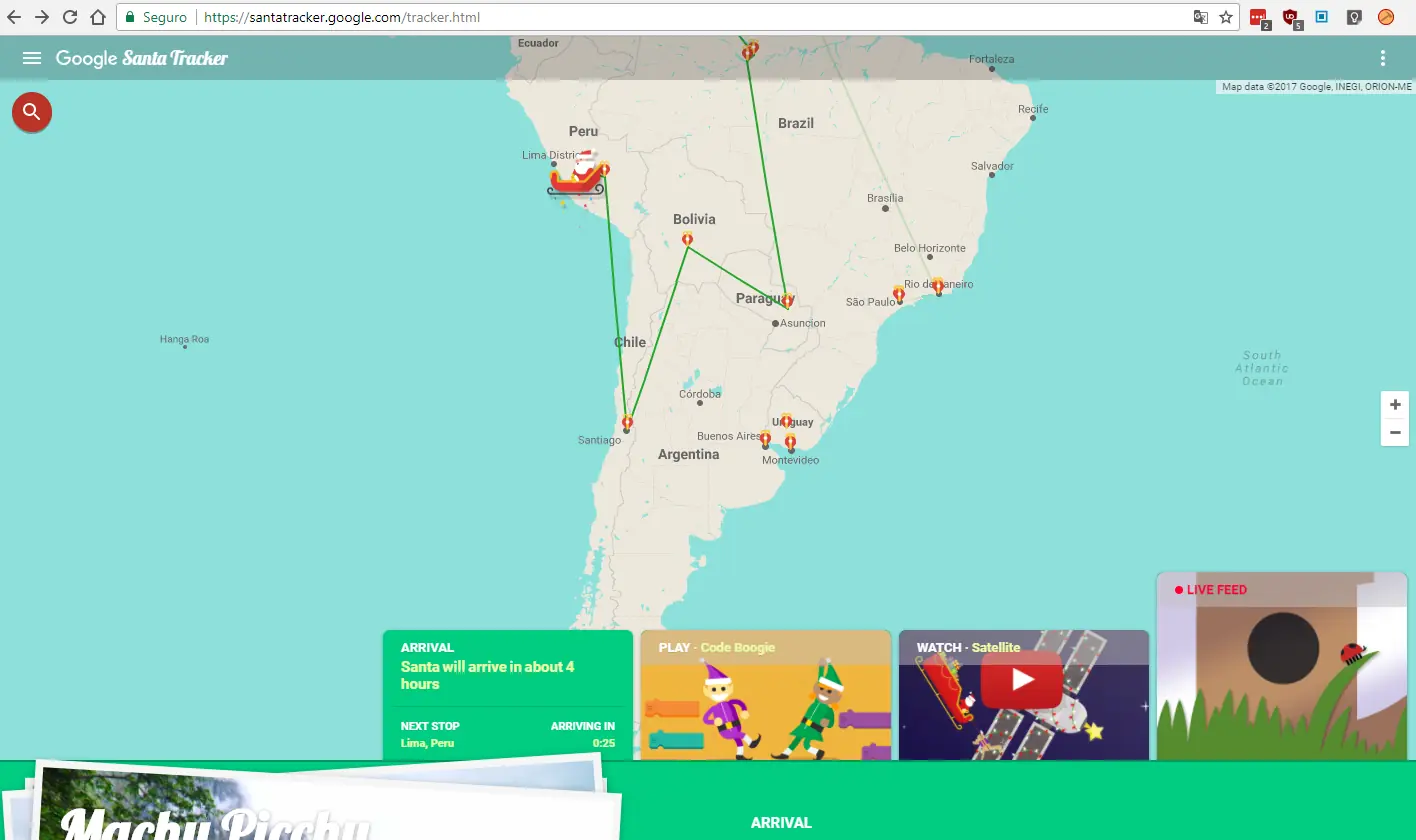Zoom out on the map
This screenshot has height=840, width=1416.
click(x=1394, y=432)
